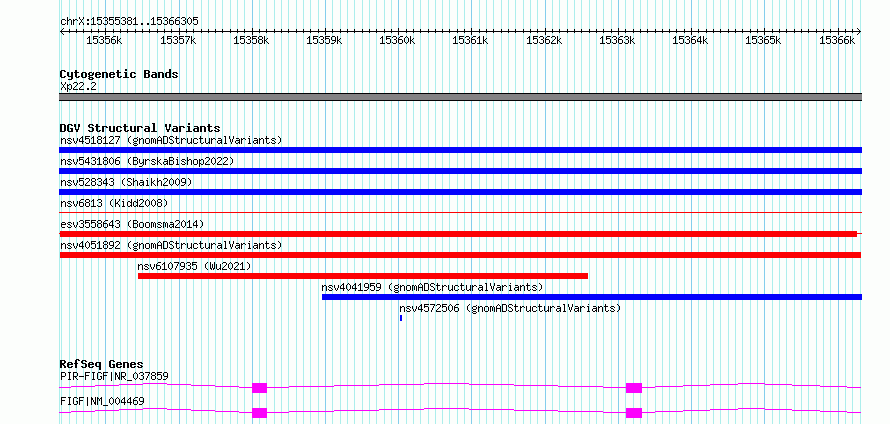Click the nsv4572506 (gnomADStructuralVariants) label

(x=510, y=308)
